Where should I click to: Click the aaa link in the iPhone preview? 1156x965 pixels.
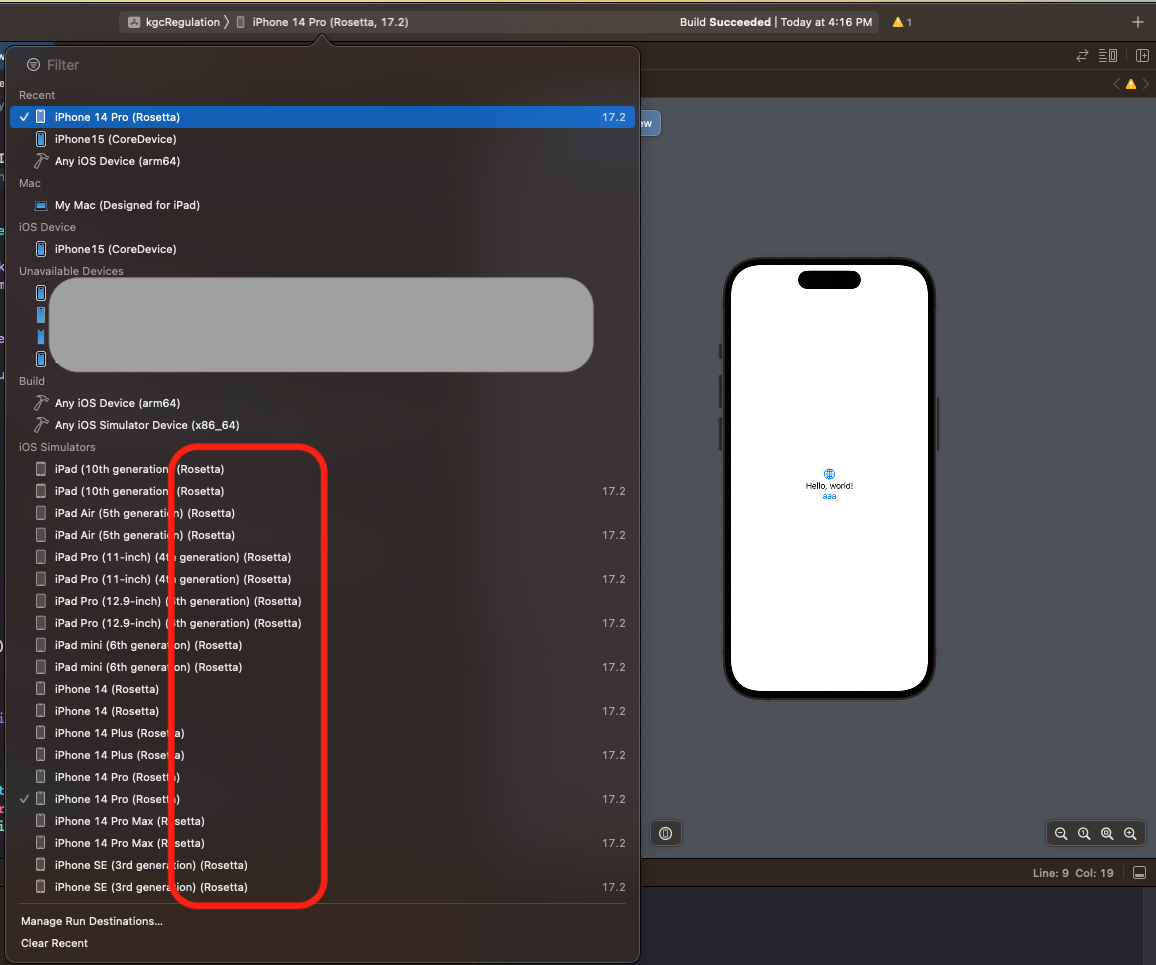[x=829, y=496]
